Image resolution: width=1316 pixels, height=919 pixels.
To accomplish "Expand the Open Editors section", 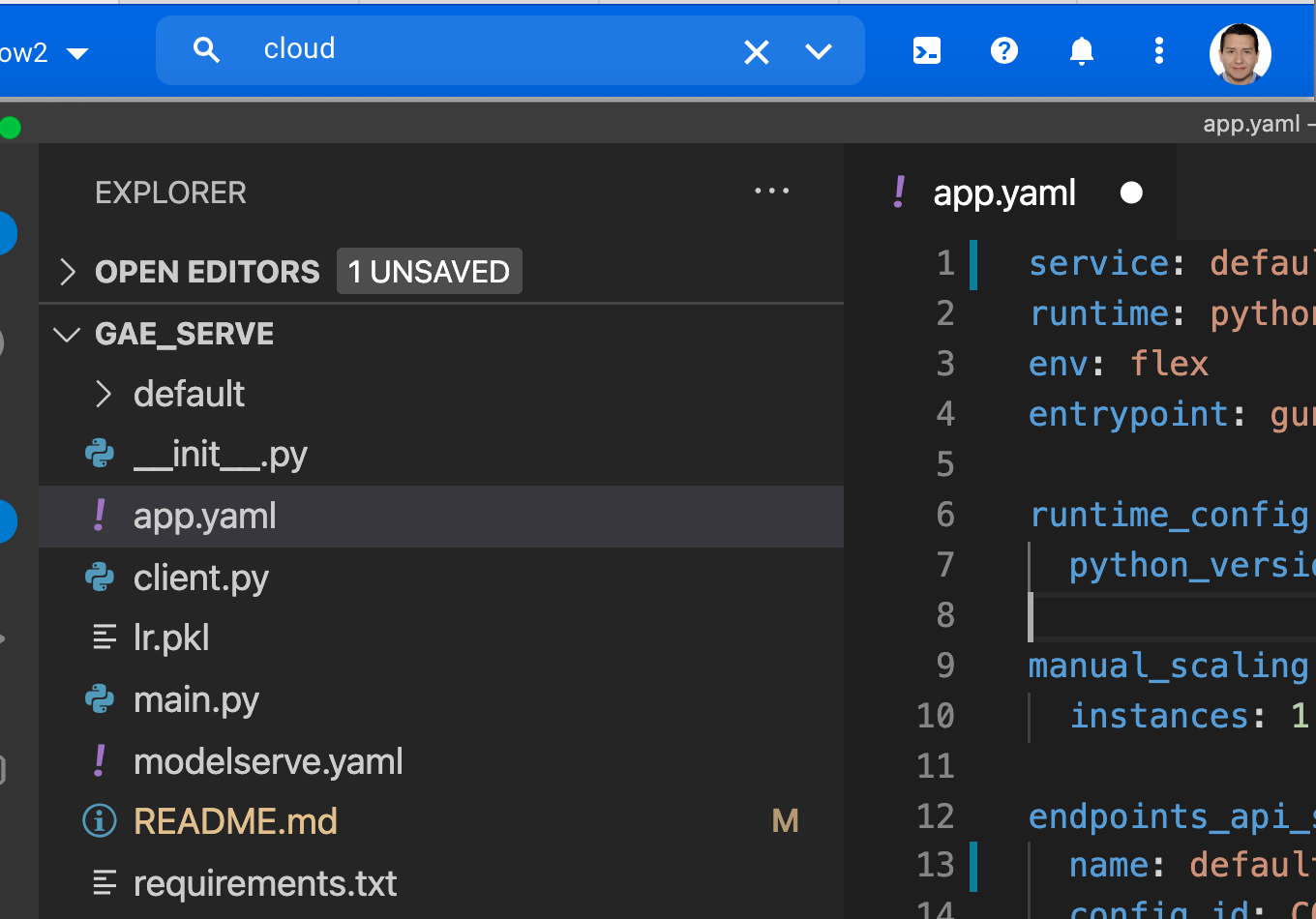I will (67, 272).
